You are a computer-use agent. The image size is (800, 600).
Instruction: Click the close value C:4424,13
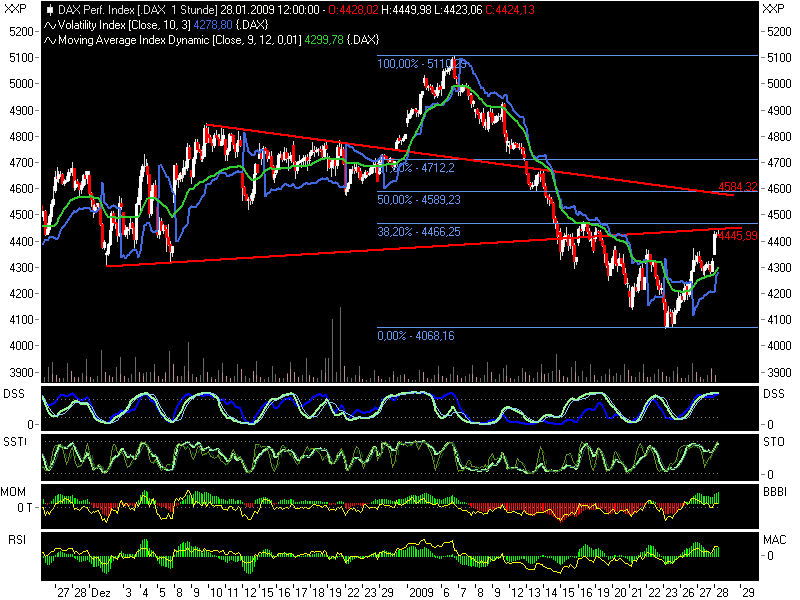(510, 10)
